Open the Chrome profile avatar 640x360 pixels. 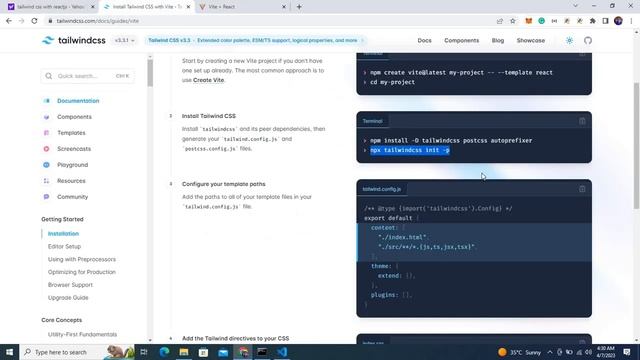pos(618,21)
